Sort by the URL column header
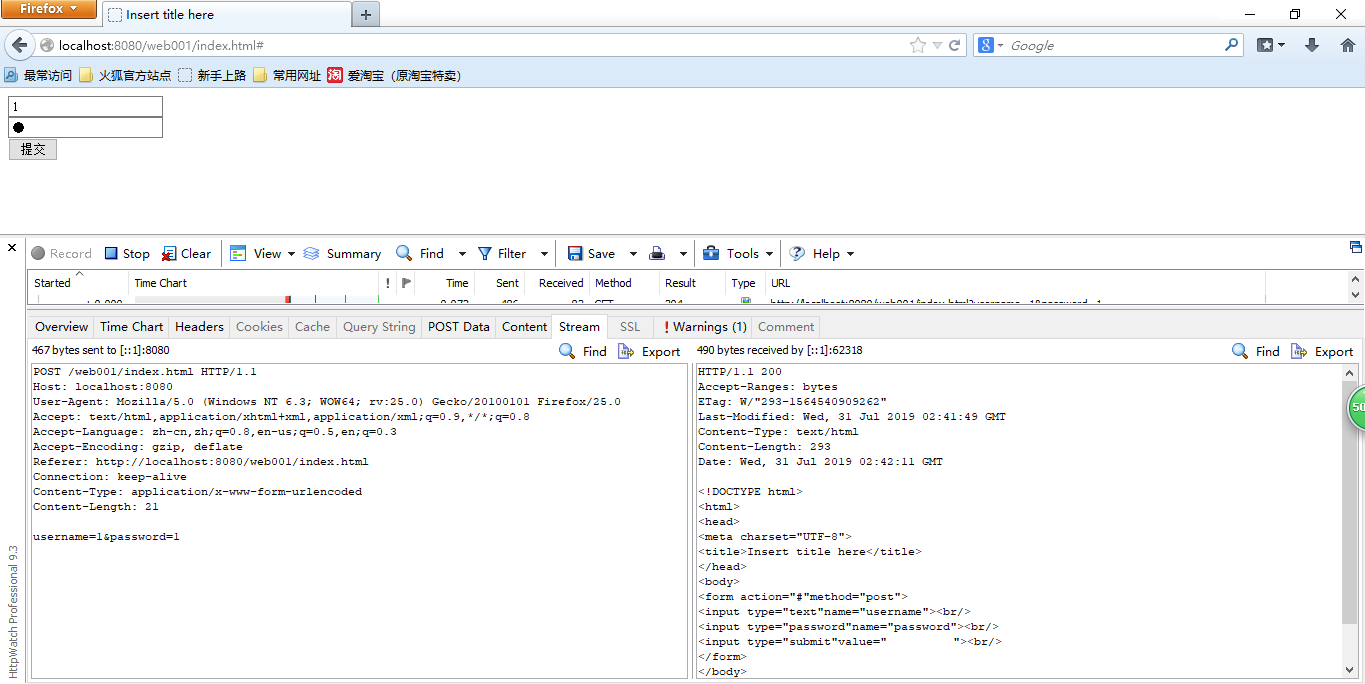 pyautogui.click(x=1015, y=283)
